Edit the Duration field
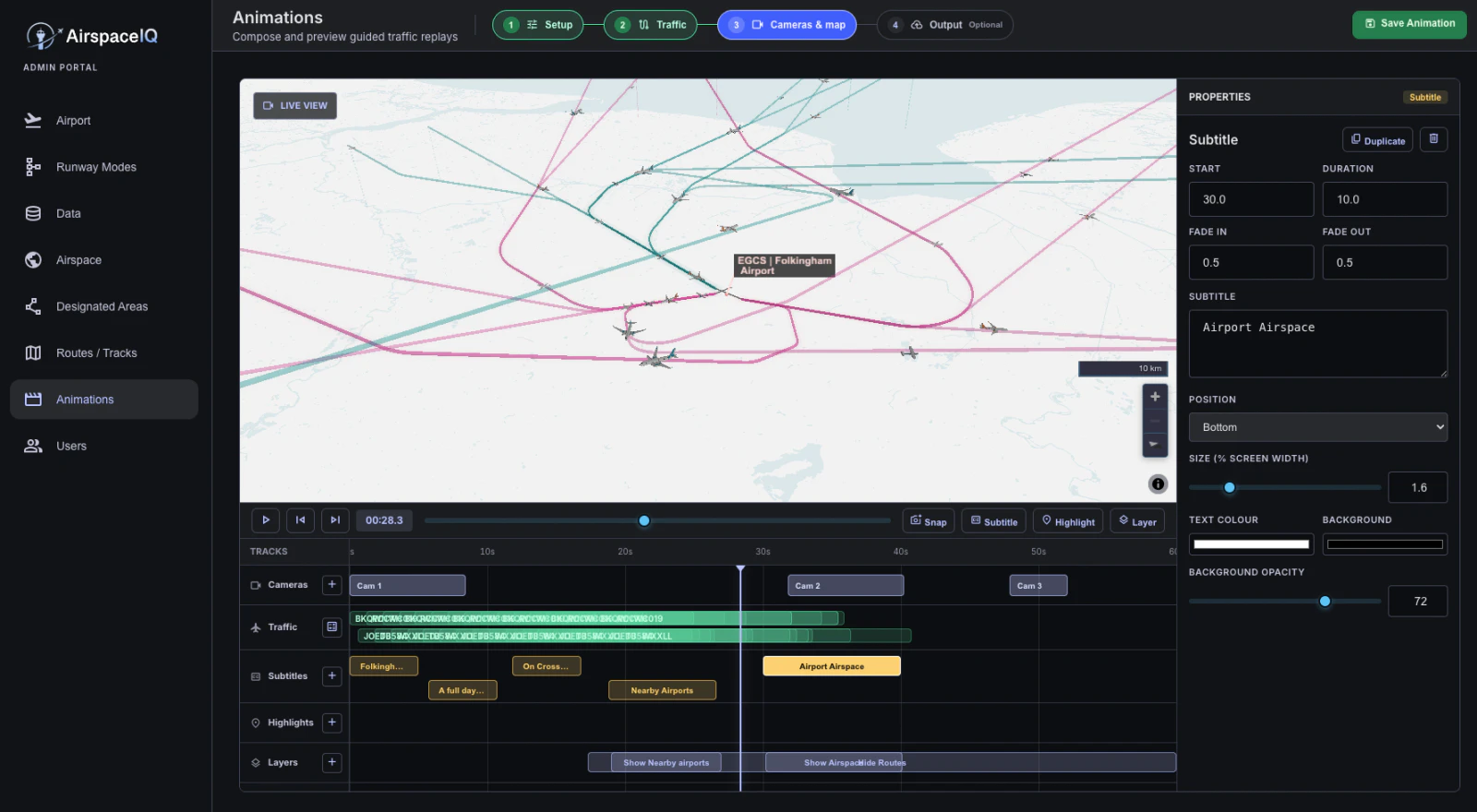Viewport: 1477px width, 812px height. (x=1385, y=199)
